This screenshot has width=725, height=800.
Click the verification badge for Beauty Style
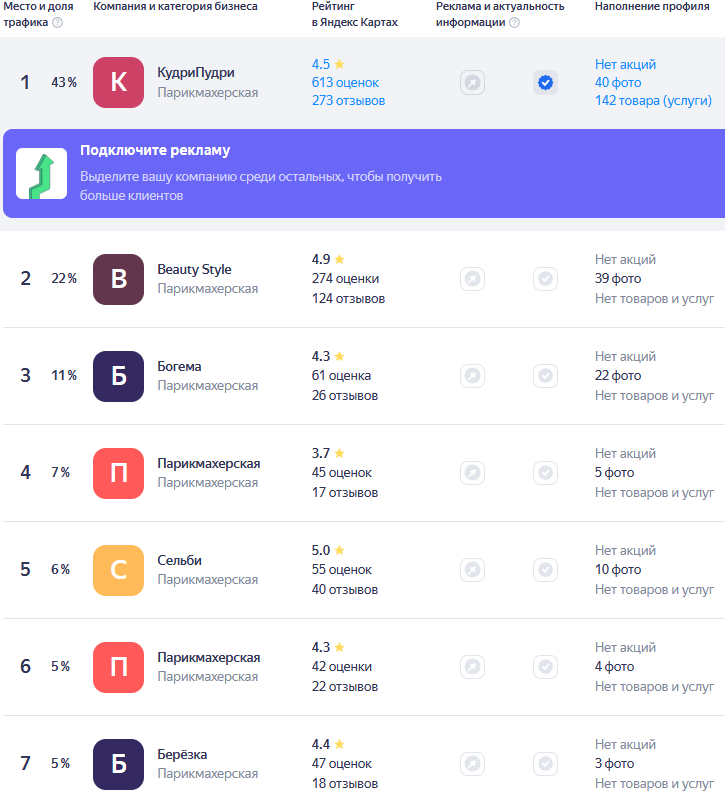point(545,279)
